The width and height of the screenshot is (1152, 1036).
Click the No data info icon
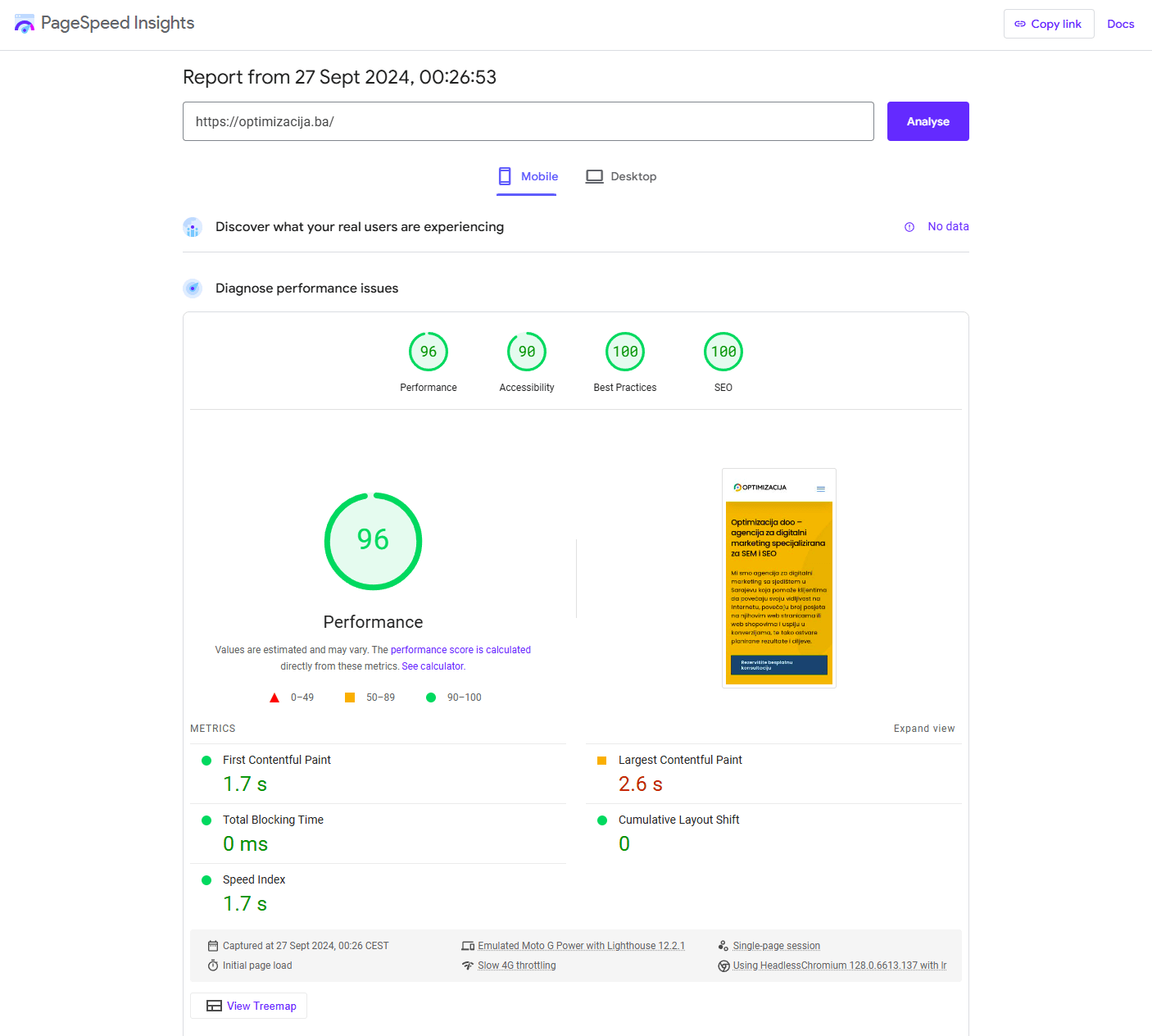(909, 227)
